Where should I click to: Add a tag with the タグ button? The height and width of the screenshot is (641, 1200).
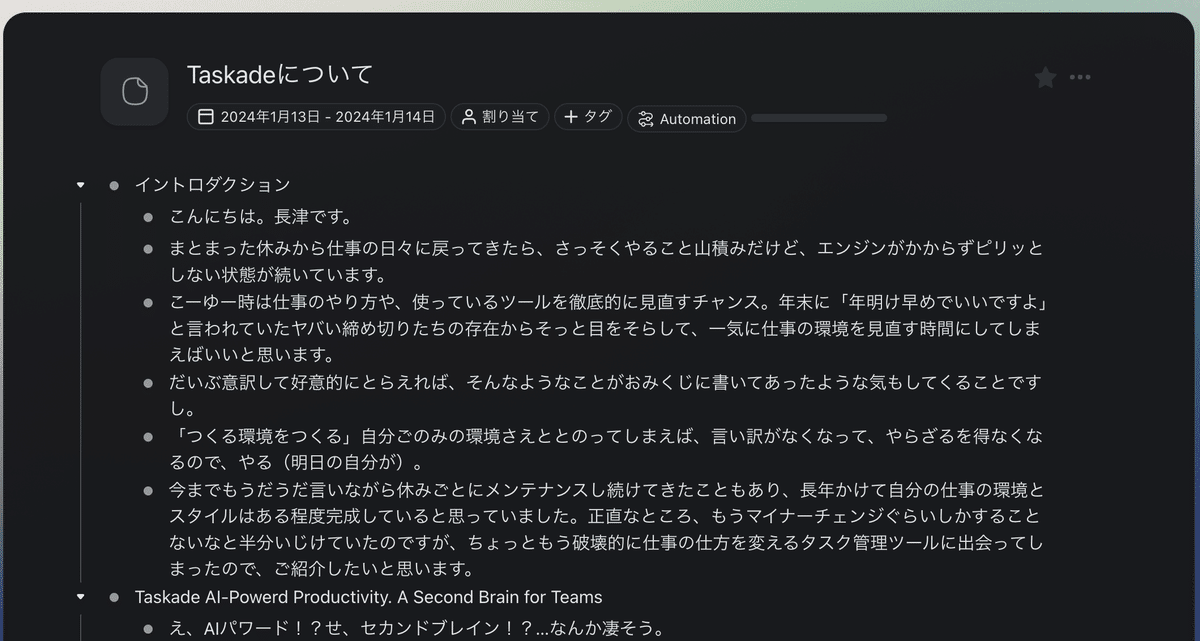coord(588,117)
